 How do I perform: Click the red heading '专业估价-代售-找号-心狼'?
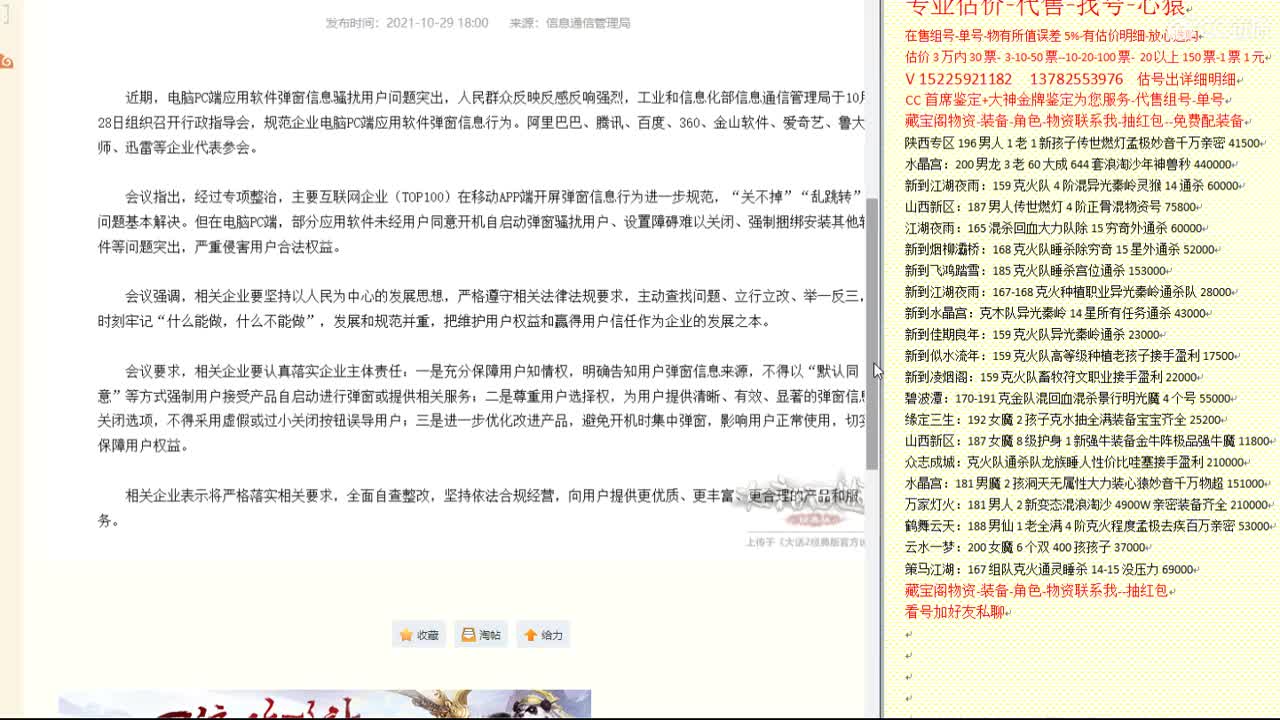tap(1045, 8)
